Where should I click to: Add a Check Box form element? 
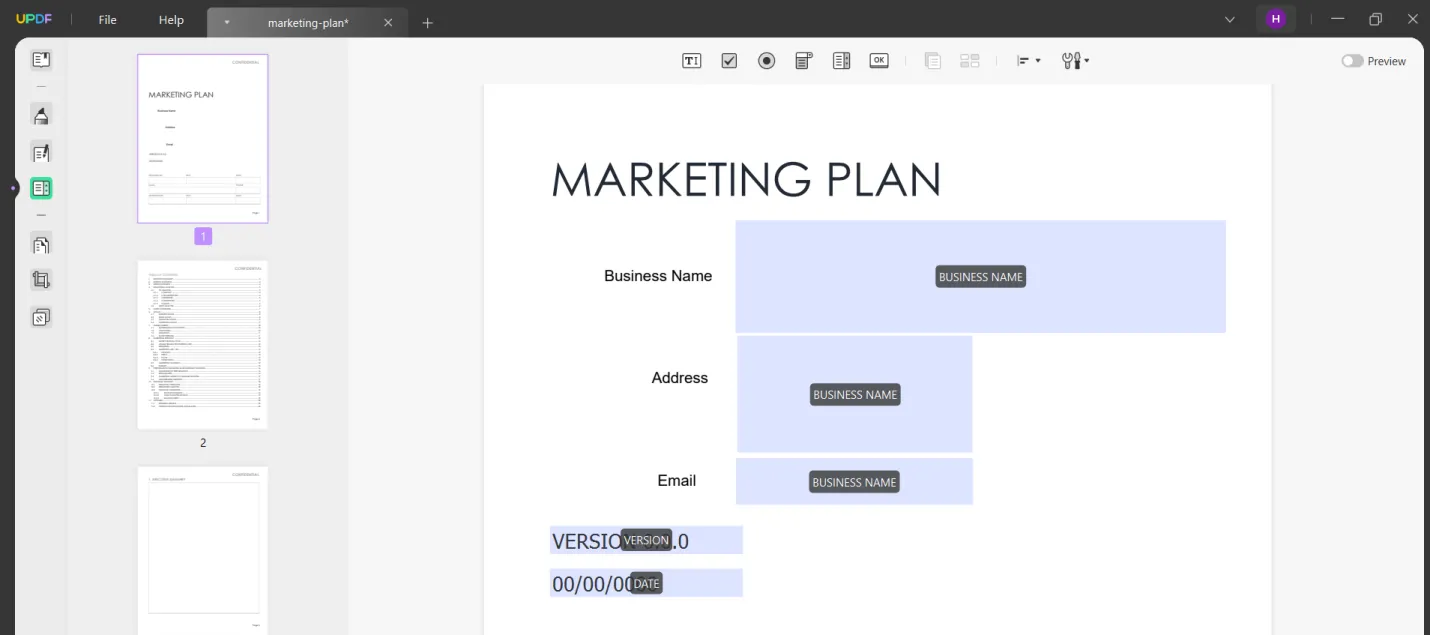pos(729,61)
